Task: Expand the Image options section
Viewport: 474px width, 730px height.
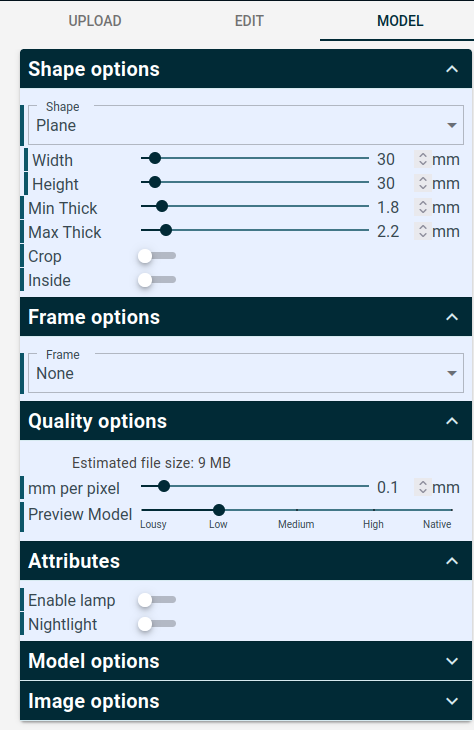Action: (x=246, y=701)
